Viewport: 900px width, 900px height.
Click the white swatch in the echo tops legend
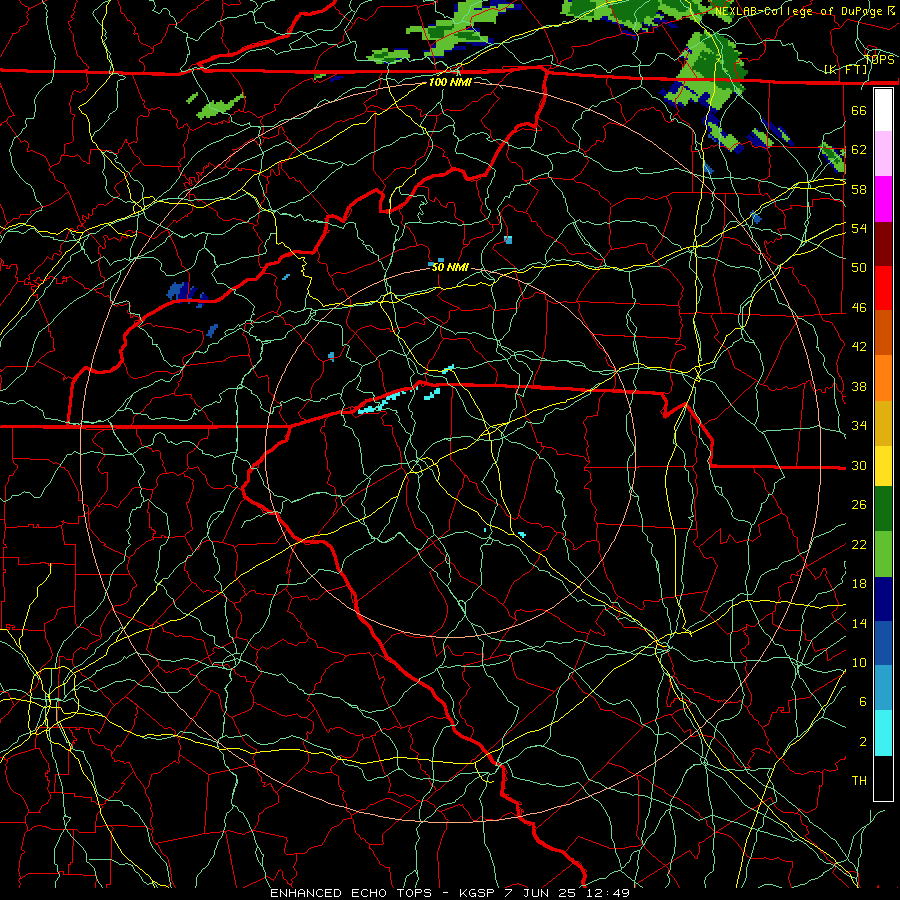(x=883, y=110)
